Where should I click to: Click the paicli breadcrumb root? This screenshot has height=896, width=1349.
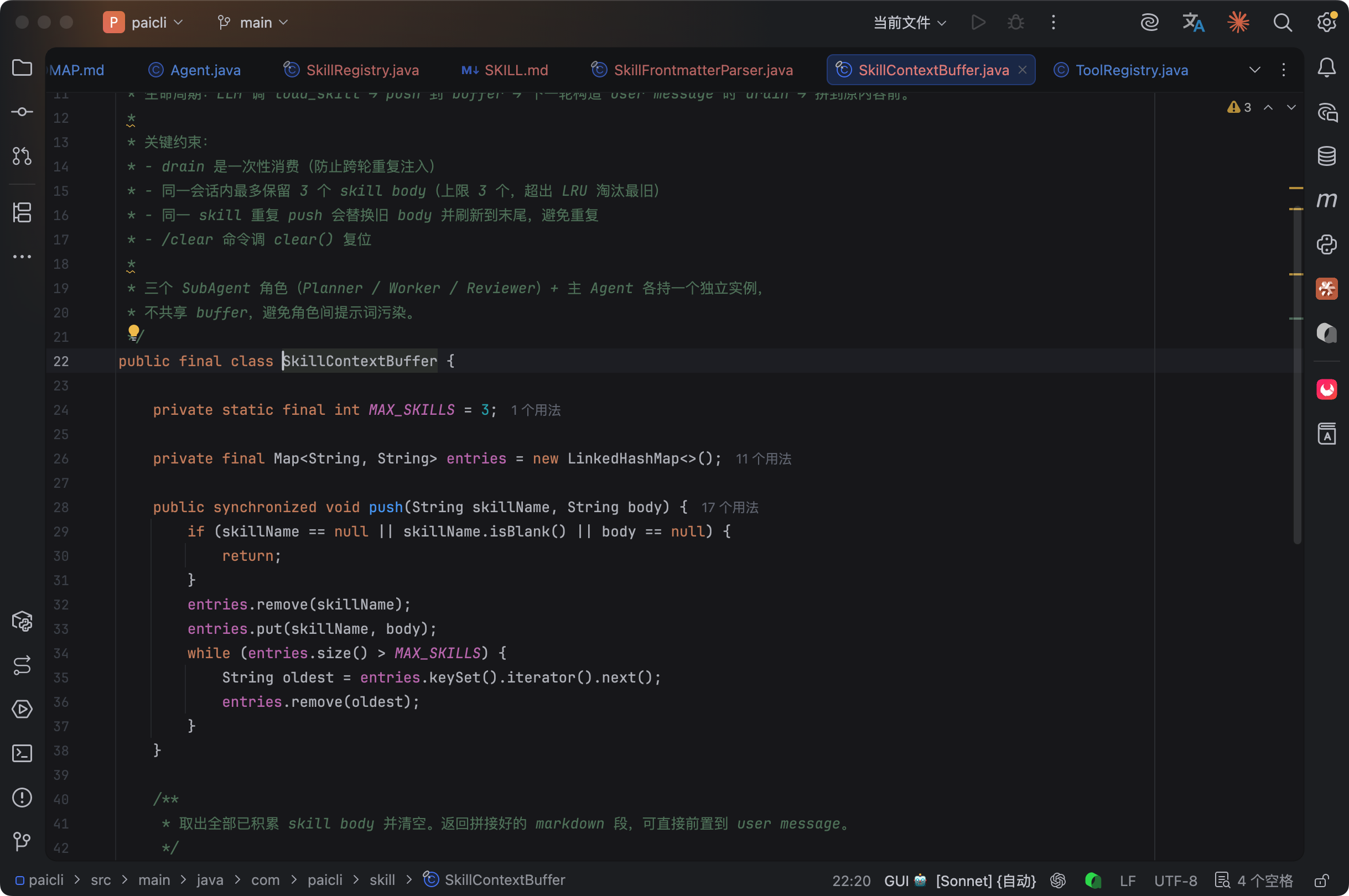tap(39, 880)
